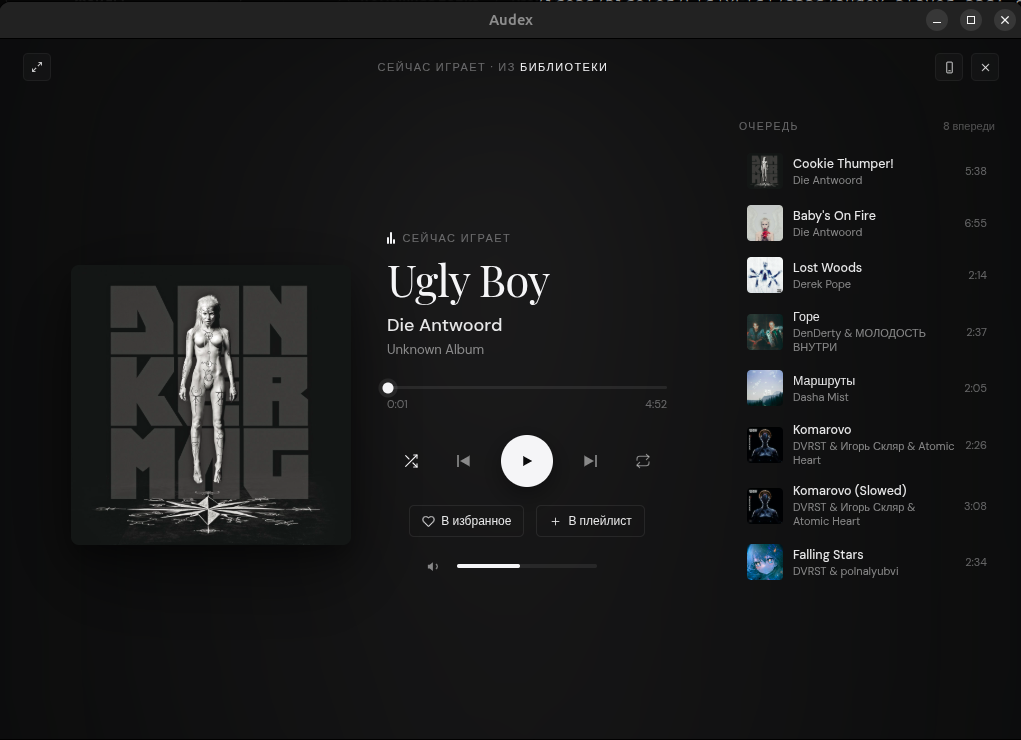
Task: Click the Baby's On Fire cover thumbnail
Action: (x=764, y=223)
